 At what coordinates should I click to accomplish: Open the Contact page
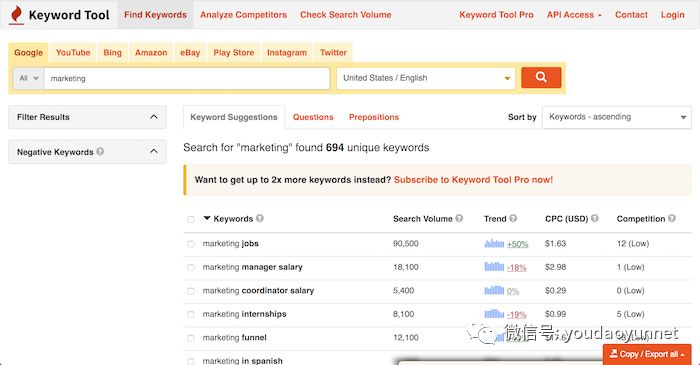click(x=631, y=15)
